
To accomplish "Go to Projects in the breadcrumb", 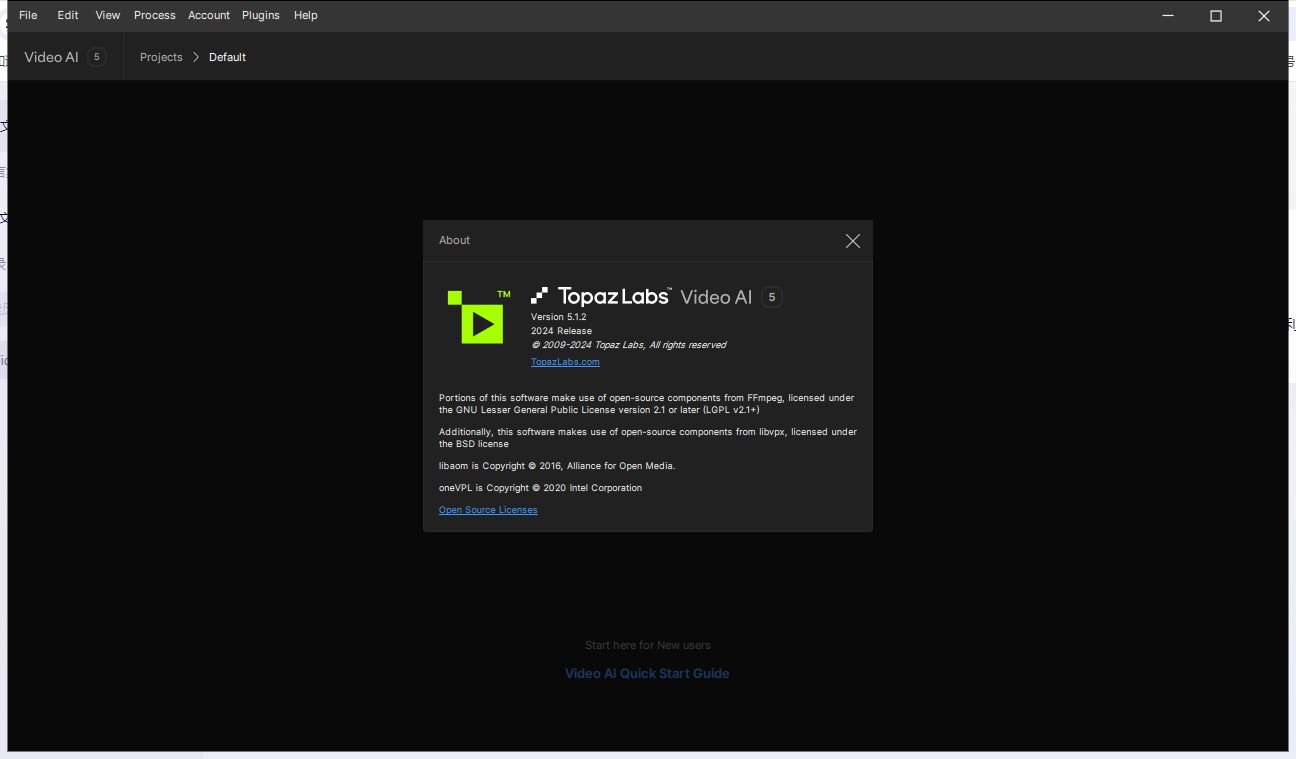I will click(x=161, y=57).
